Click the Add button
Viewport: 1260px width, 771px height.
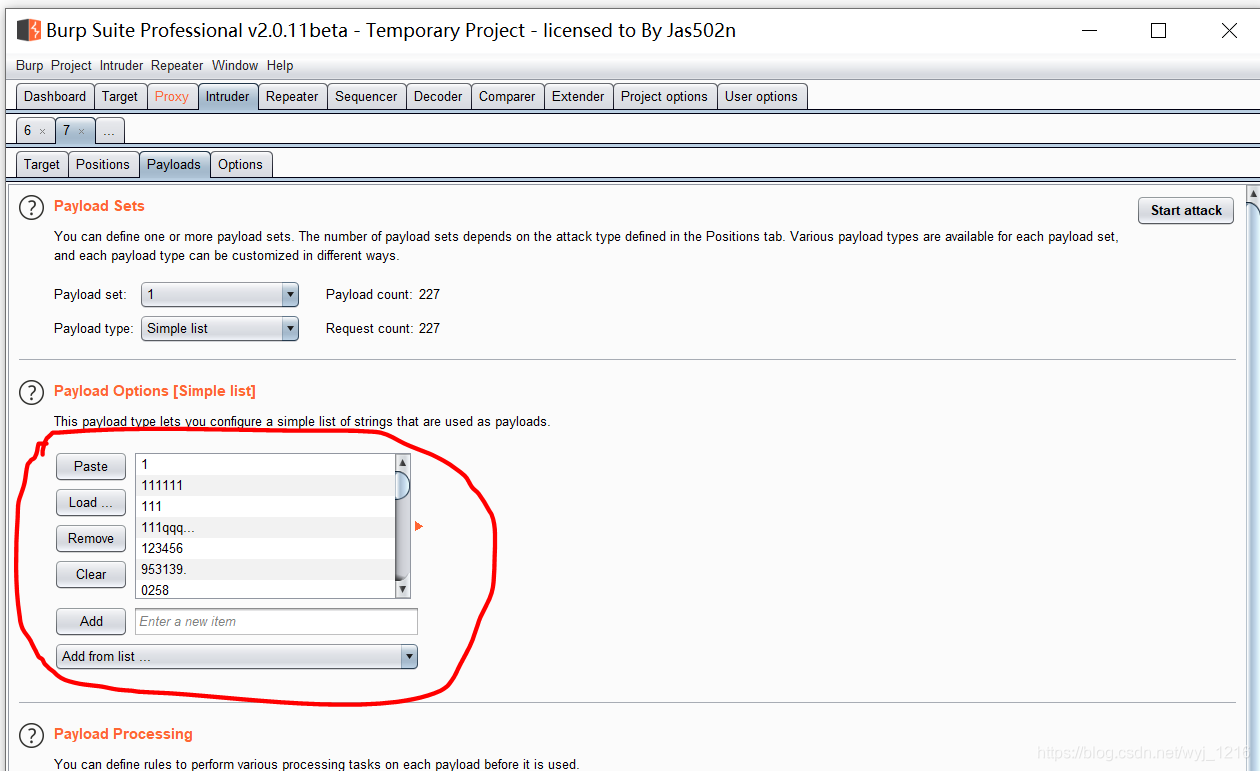coord(91,621)
